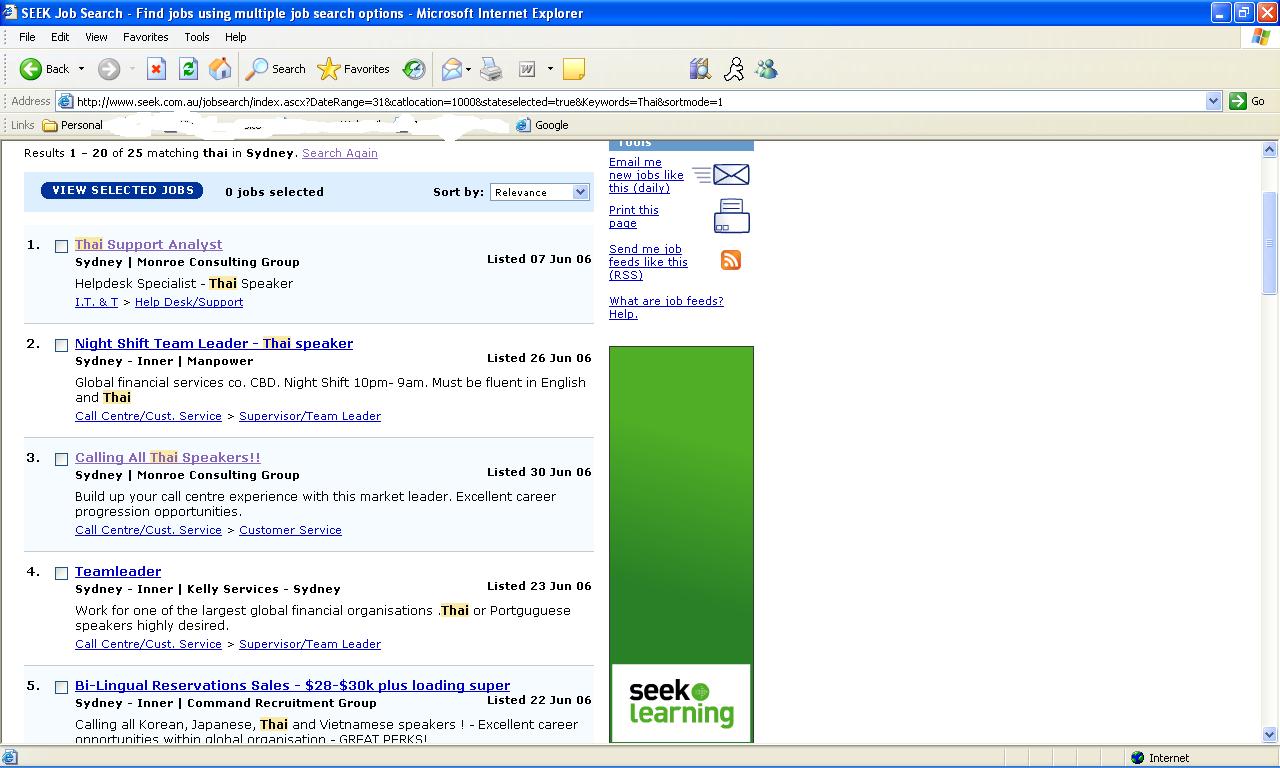1280x768 pixels.
Task: Open the Tools menu
Action: click(197, 37)
